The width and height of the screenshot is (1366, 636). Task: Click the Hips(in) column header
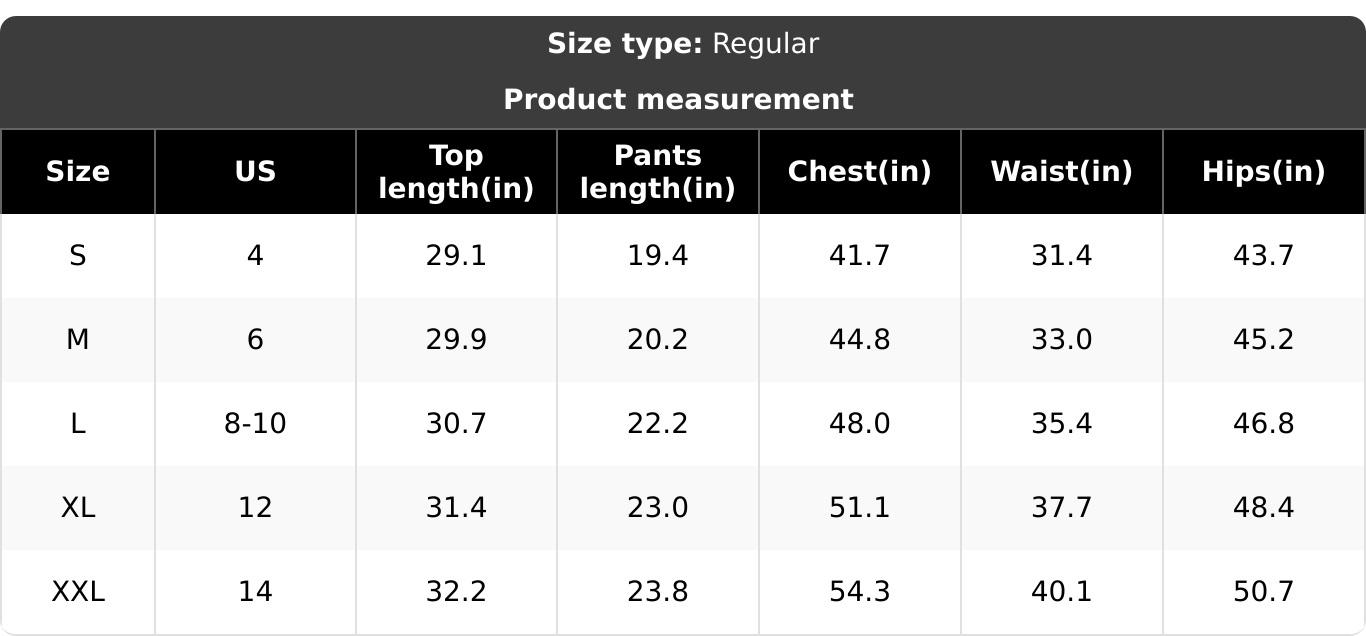pos(1264,172)
